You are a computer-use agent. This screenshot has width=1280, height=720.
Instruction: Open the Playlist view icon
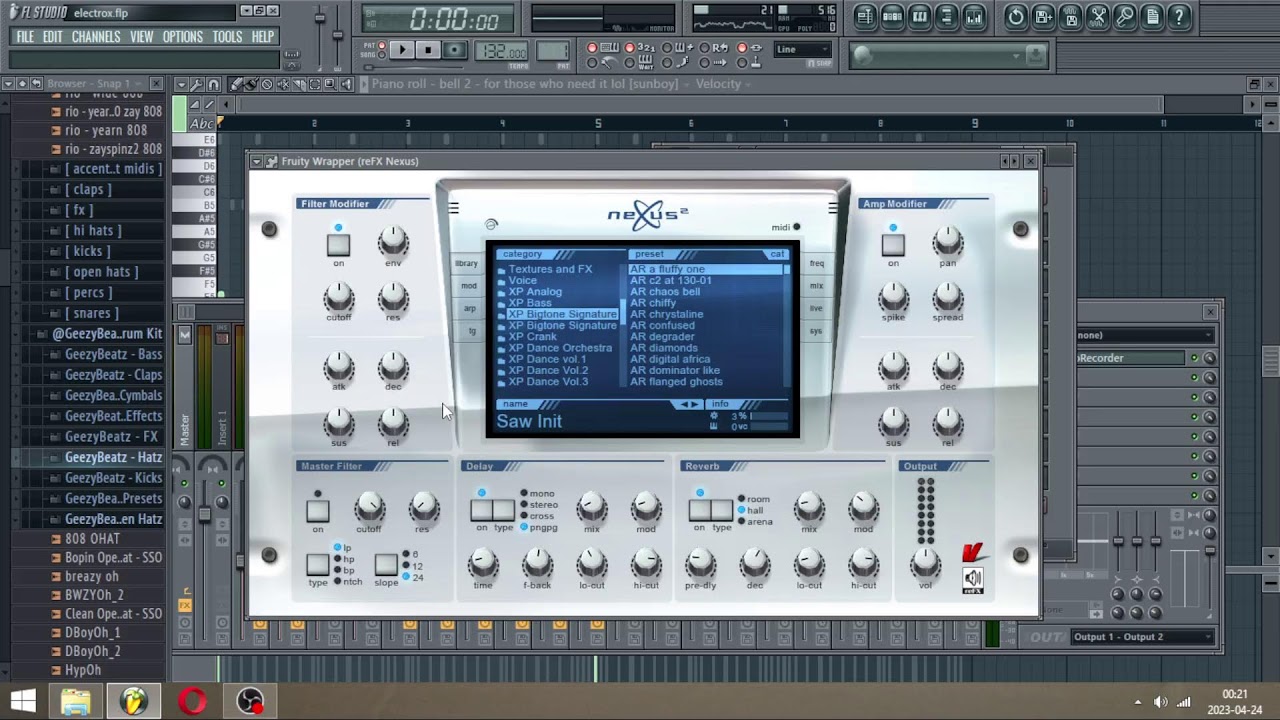[865, 16]
